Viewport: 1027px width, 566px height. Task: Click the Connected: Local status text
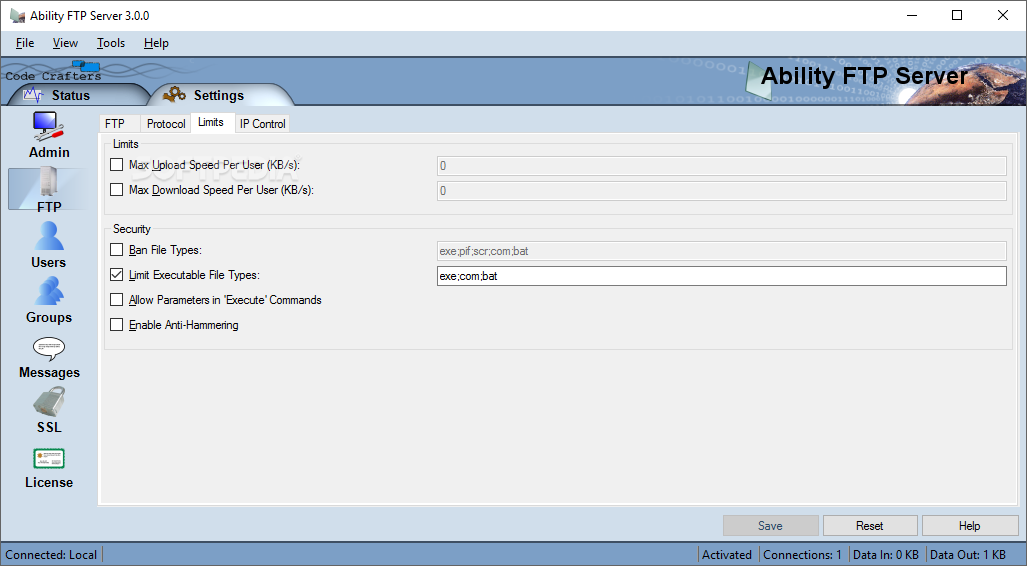point(51,555)
